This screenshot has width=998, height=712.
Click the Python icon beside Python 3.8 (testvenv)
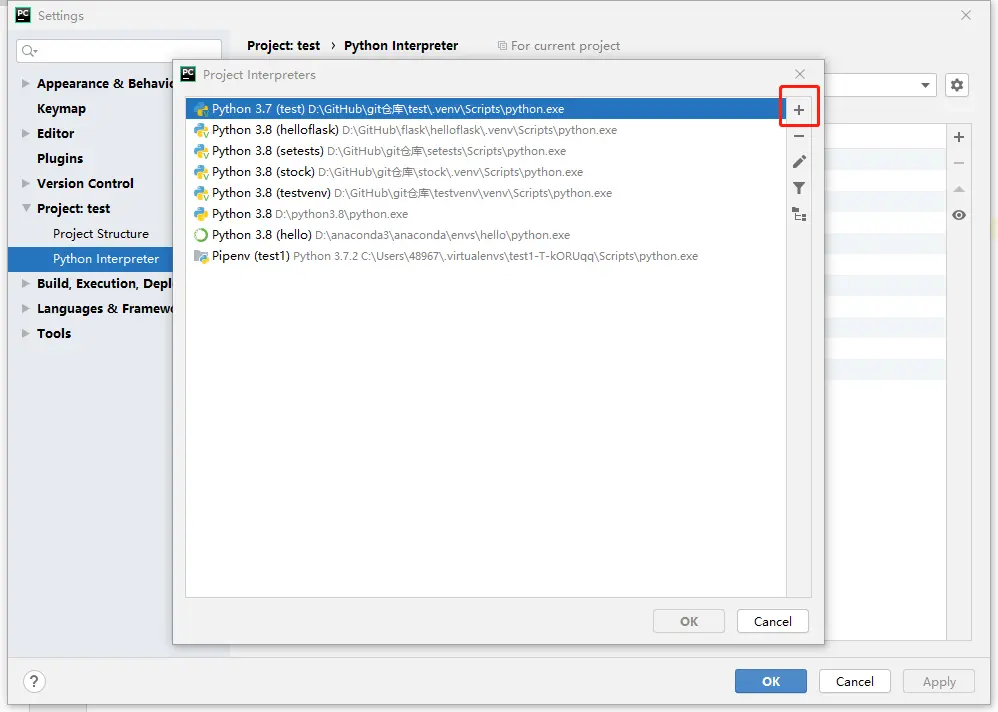click(x=200, y=193)
